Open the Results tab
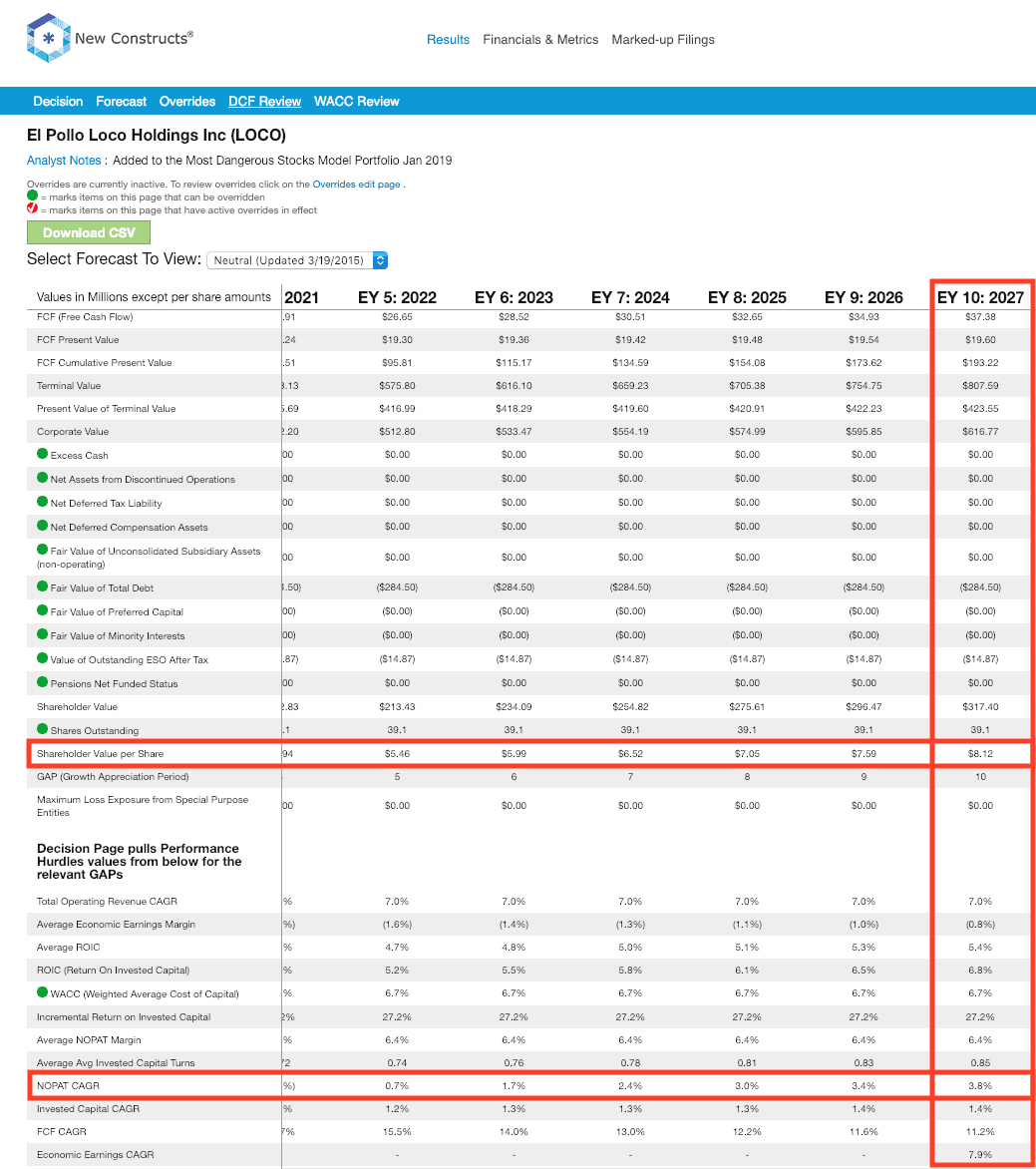Viewport: 1036px width, 1169px height. point(448,40)
